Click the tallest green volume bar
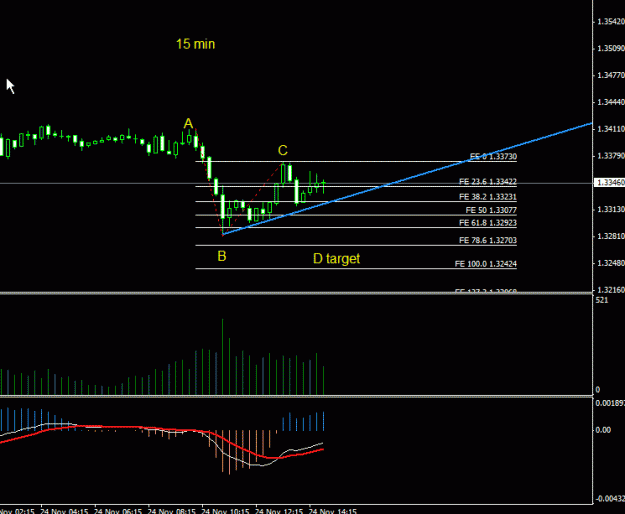The width and height of the screenshot is (625, 514). click(222, 357)
